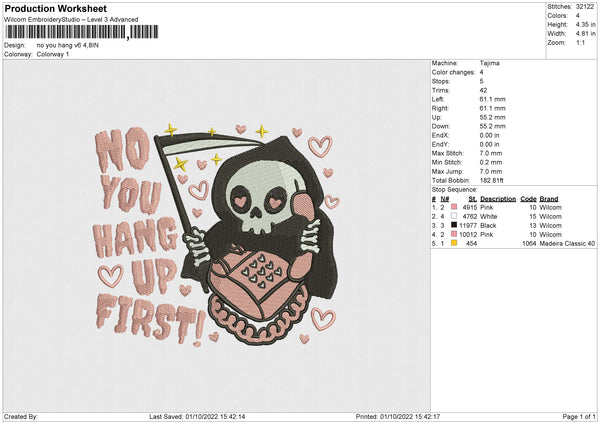
Task: Click the 'White' description in stop row 2
Action: [x=489, y=217]
